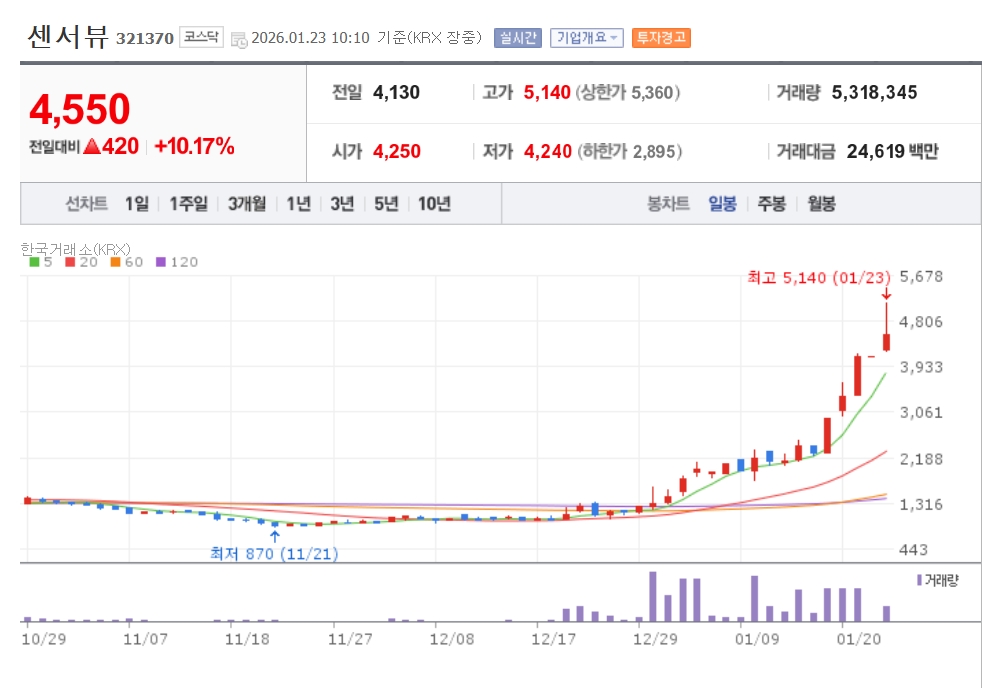Click the 코스닥 market badge
Screen dimensions: 982x688
click(x=202, y=38)
